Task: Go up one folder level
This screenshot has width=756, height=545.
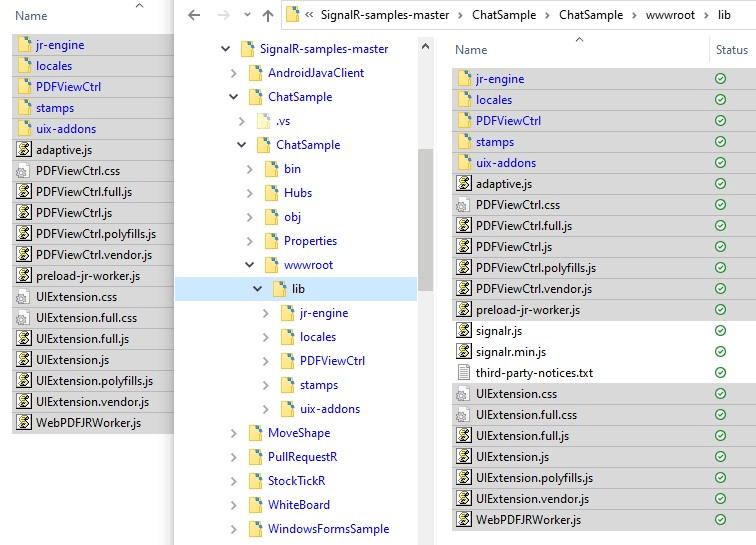Action: coord(268,15)
